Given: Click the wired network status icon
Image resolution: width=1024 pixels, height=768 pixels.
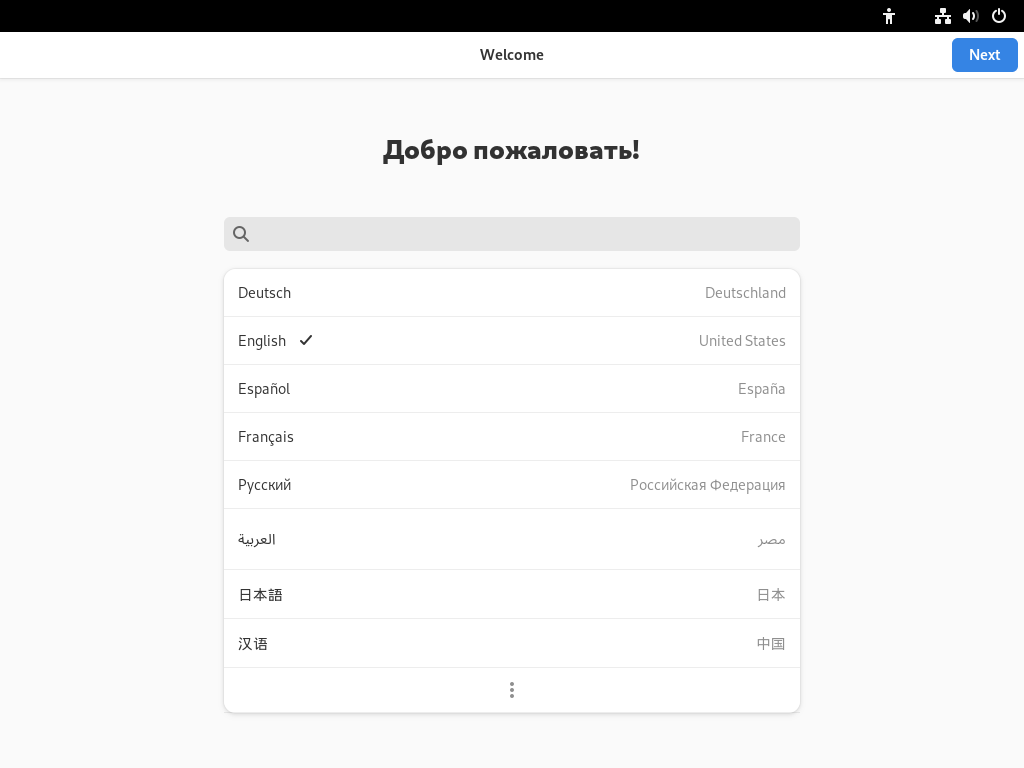Looking at the screenshot, I should 942,16.
